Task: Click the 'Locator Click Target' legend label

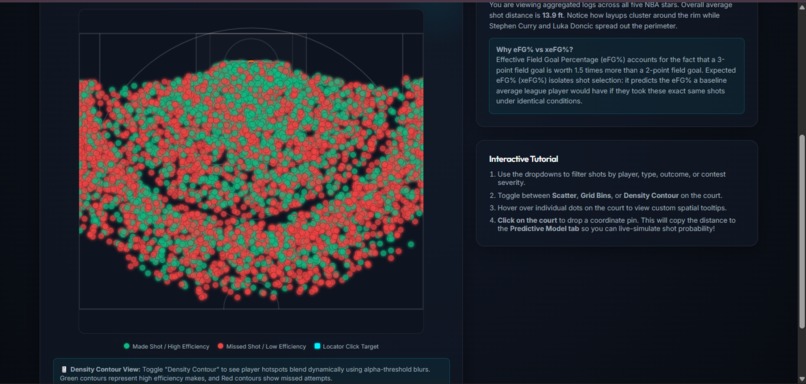Action: coord(351,346)
